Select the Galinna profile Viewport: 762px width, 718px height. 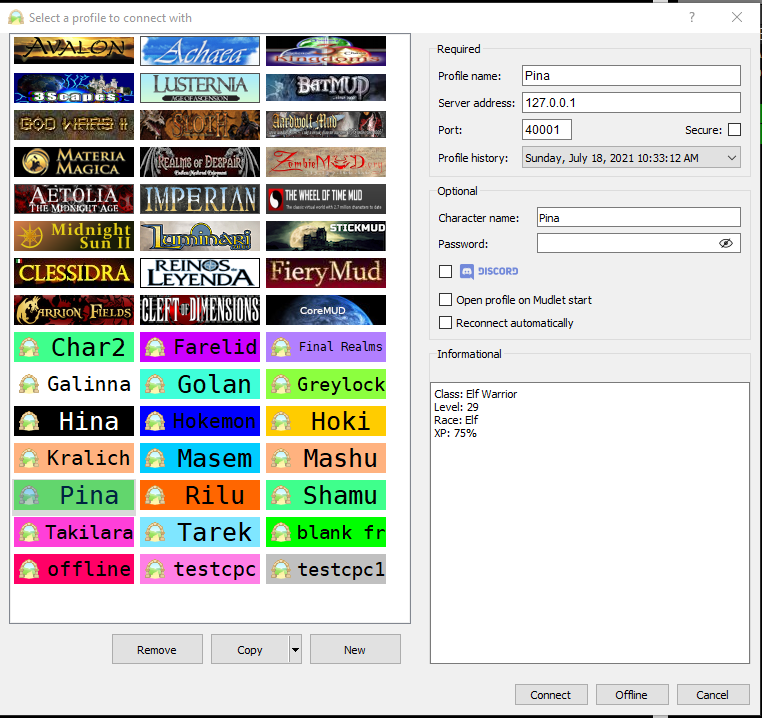click(74, 384)
